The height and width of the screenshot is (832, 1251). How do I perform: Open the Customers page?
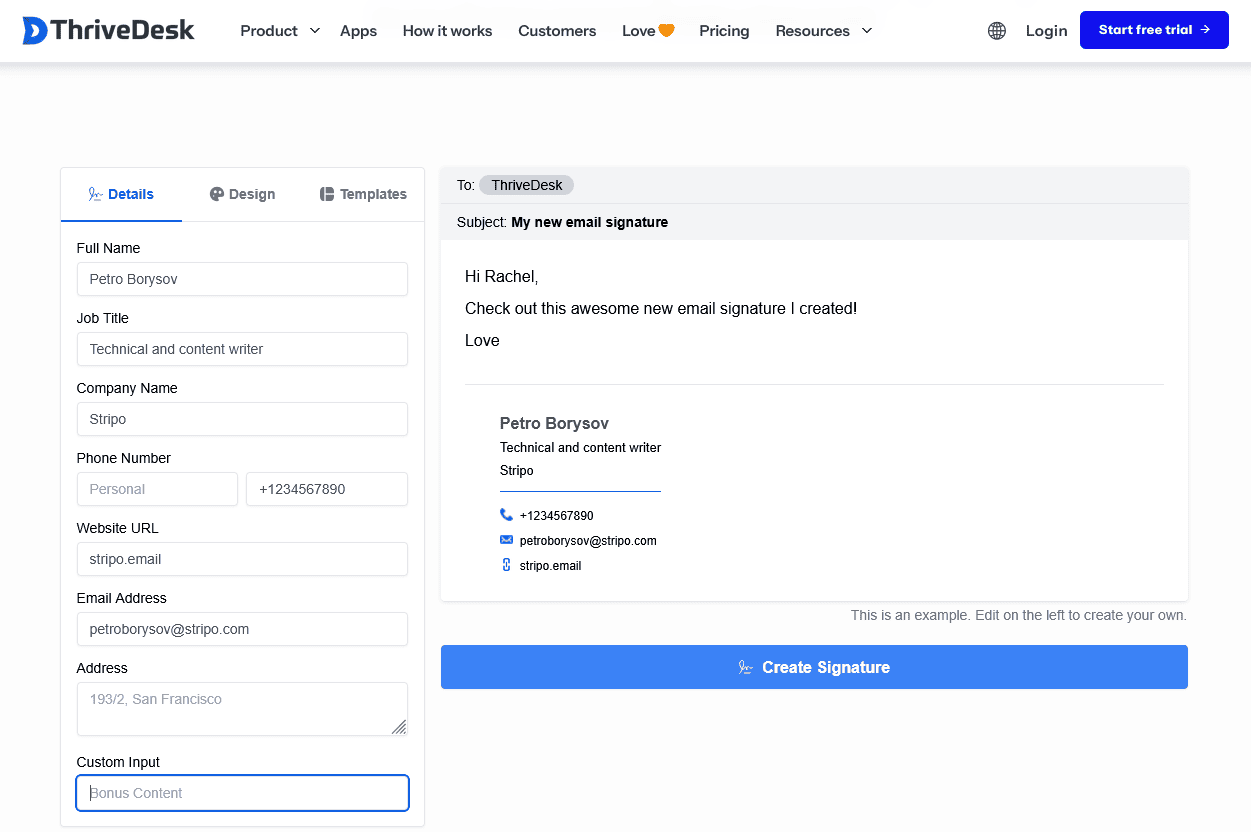[557, 31]
